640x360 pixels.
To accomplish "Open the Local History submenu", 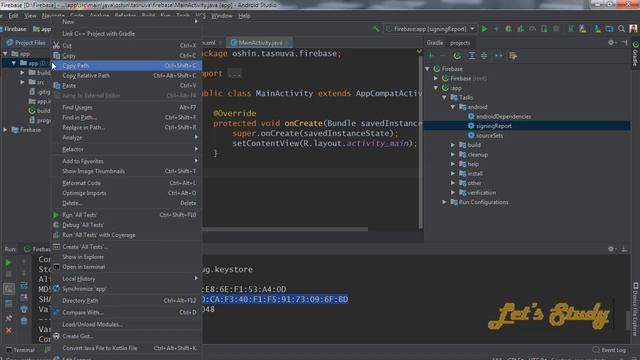I will click(127, 279).
